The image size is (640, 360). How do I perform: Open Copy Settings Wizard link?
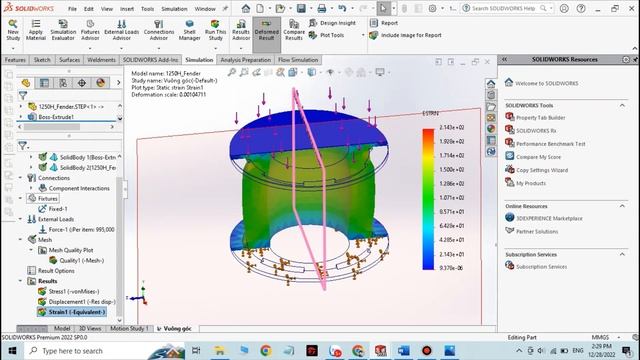click(537, 170)
